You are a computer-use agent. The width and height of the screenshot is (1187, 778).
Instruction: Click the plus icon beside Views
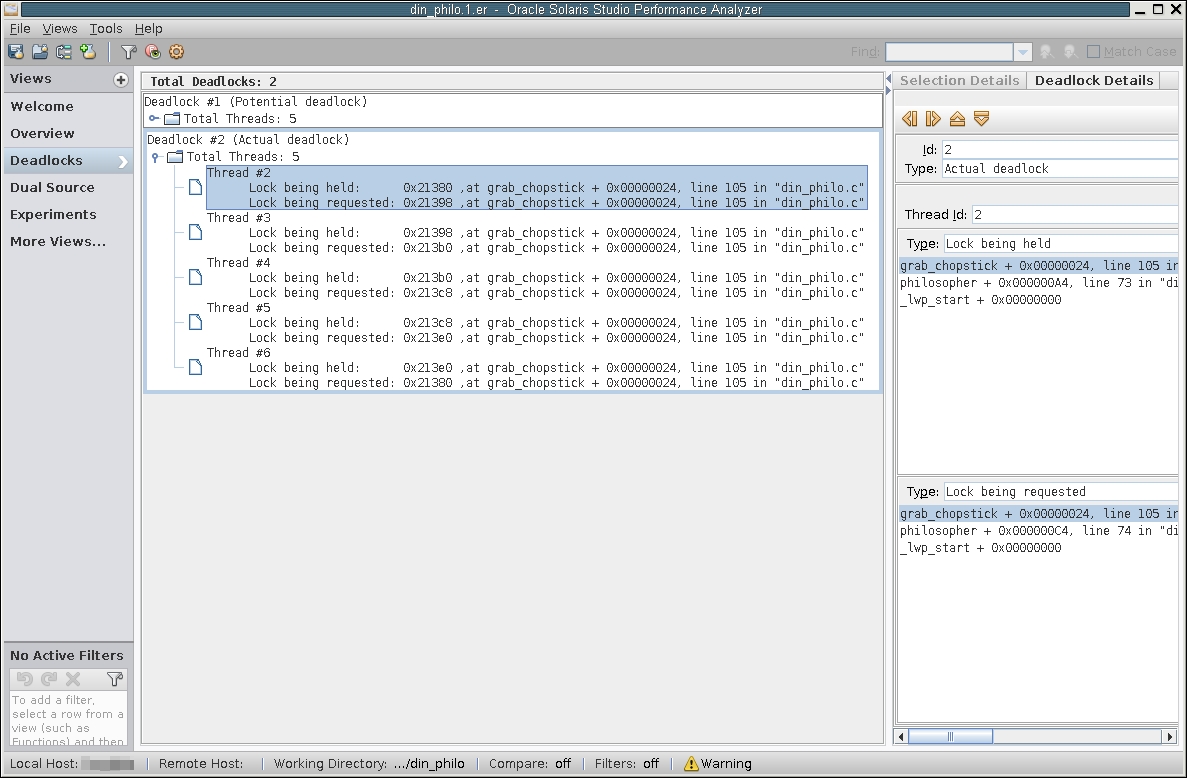point(120,79)
